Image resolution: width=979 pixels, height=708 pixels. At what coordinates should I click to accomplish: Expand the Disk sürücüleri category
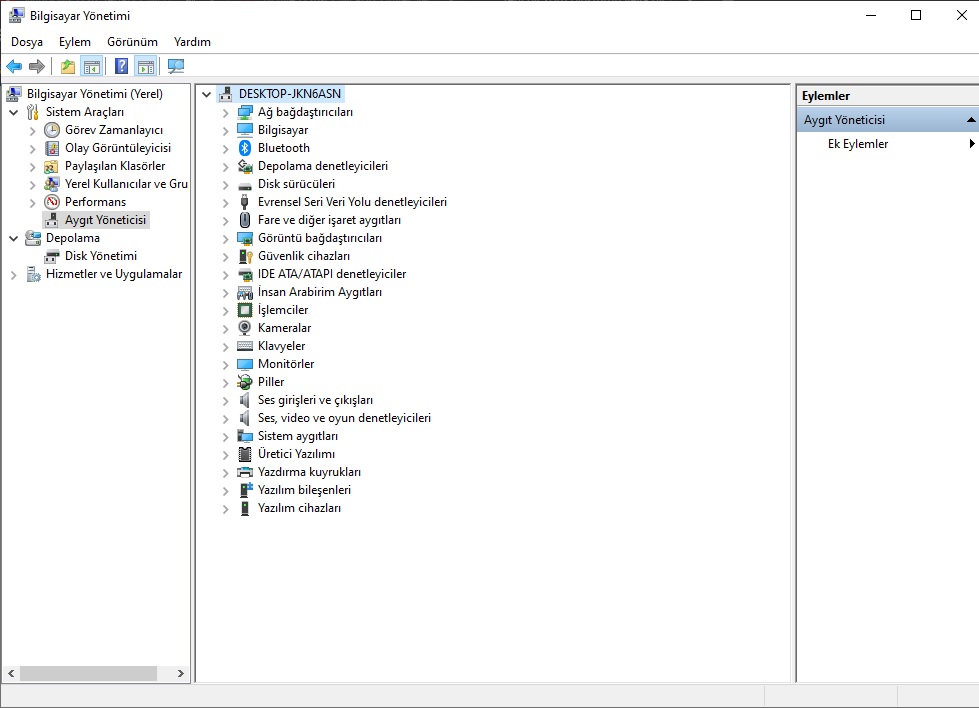(225, 185)
